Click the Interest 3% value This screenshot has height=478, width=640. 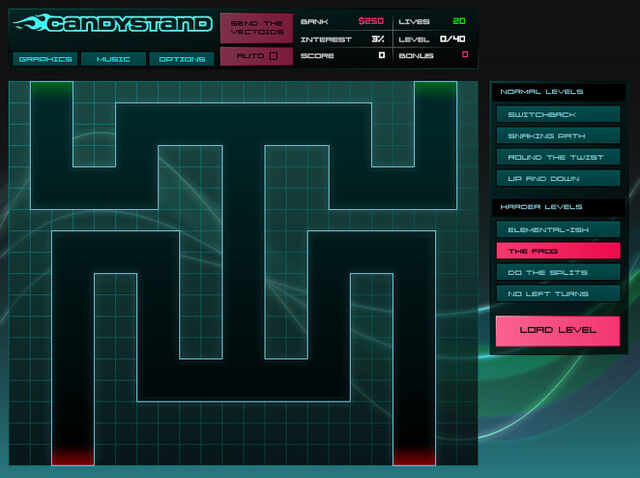coord(378,39)
